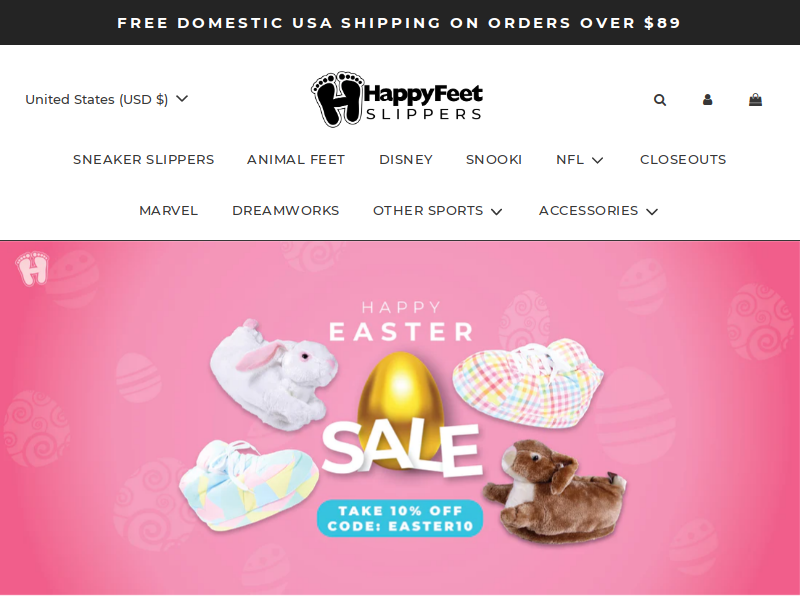Go to the Animal Feet category

pyautogui.click(x=296, y=160)
